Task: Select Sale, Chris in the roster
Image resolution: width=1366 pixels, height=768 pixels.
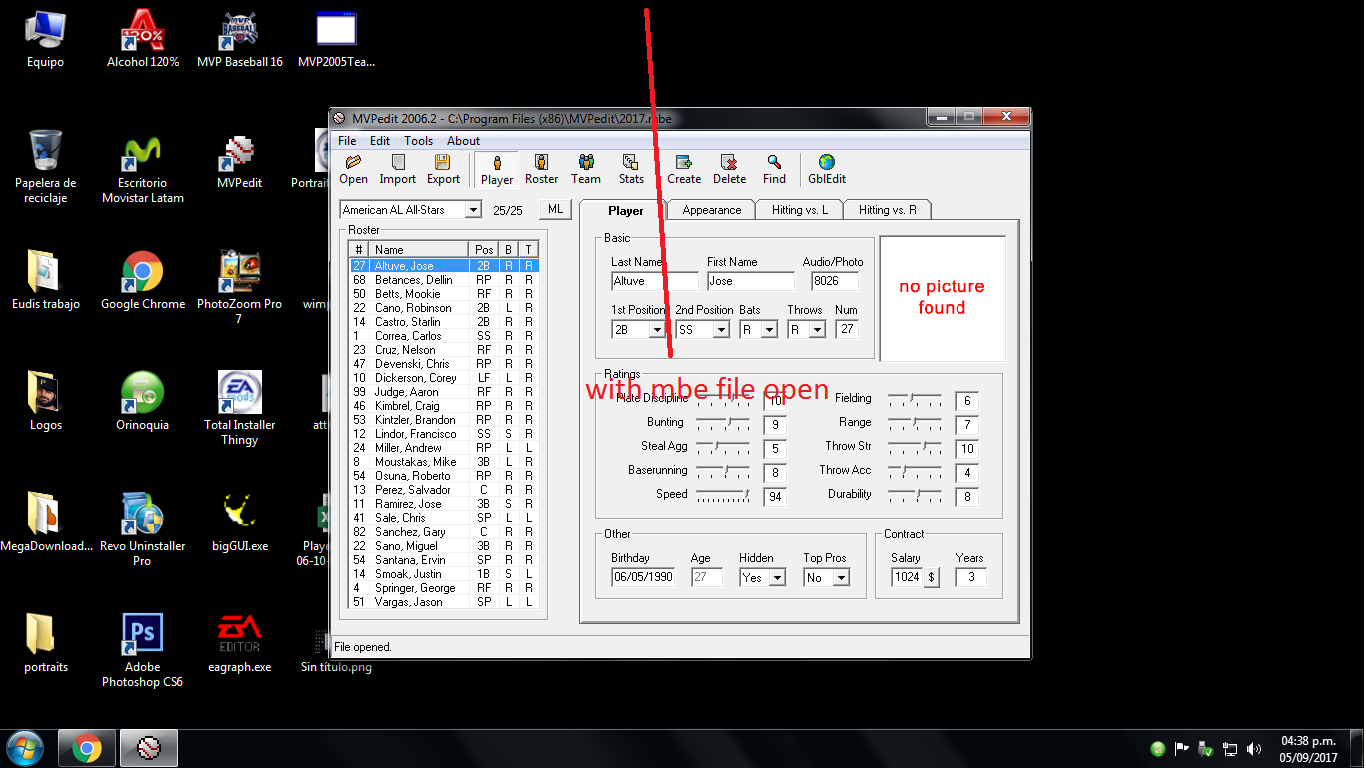Action: 444,518
